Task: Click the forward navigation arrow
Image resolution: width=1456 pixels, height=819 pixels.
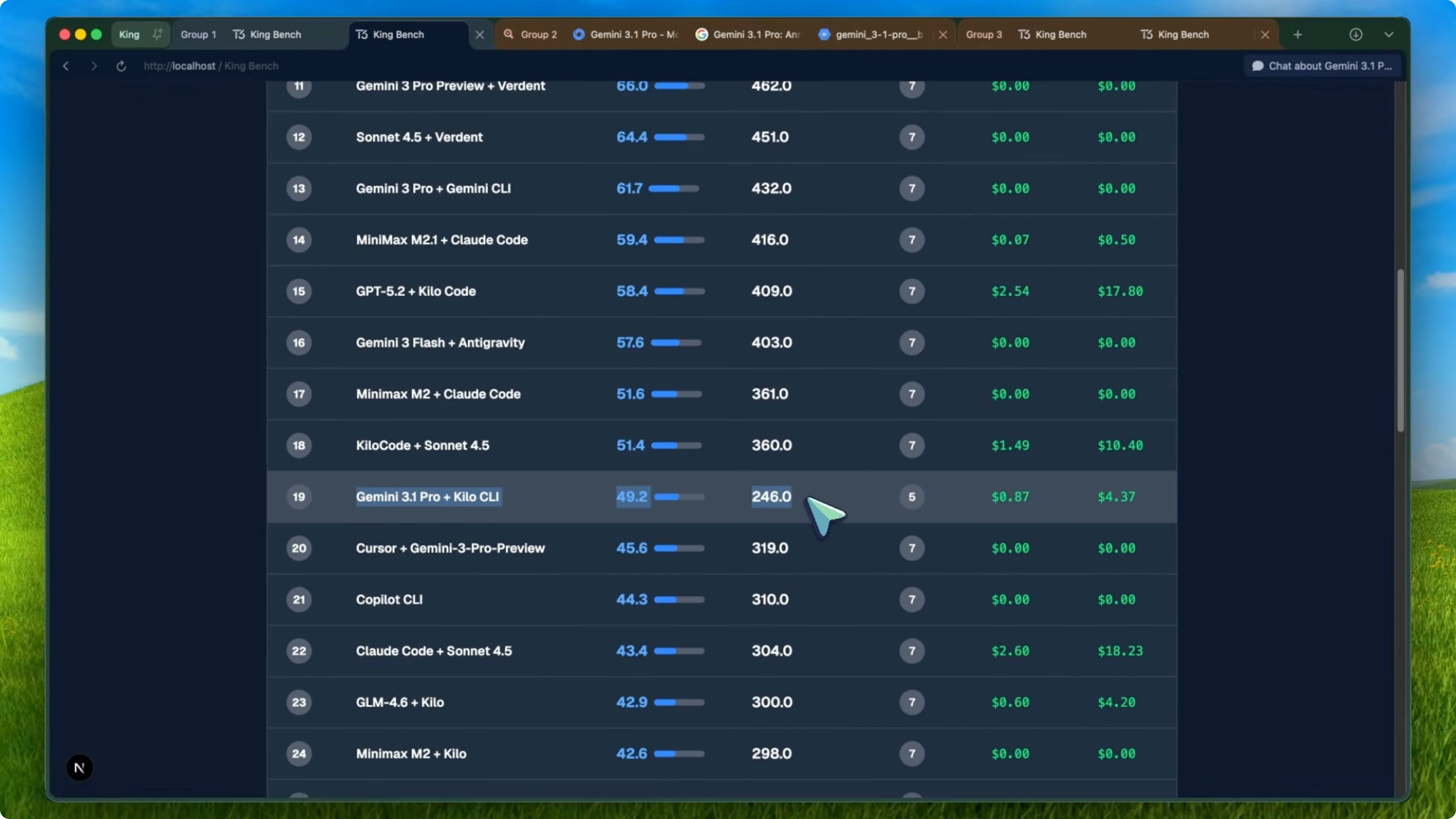Action: [94, 66]
